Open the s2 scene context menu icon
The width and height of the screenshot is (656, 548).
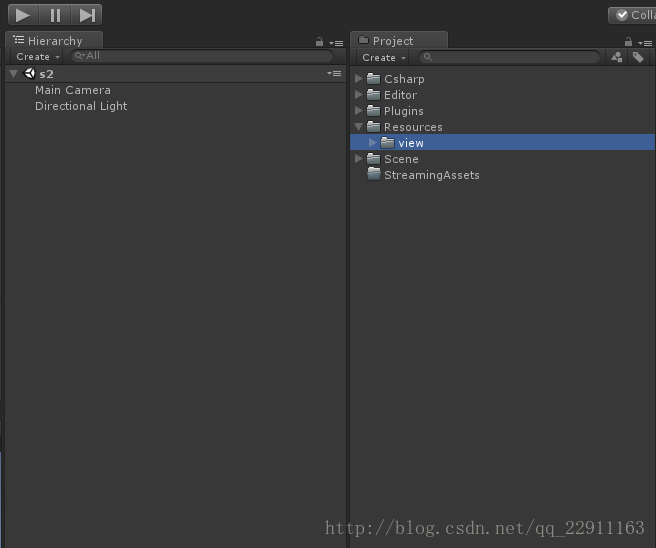click(334, 74)
